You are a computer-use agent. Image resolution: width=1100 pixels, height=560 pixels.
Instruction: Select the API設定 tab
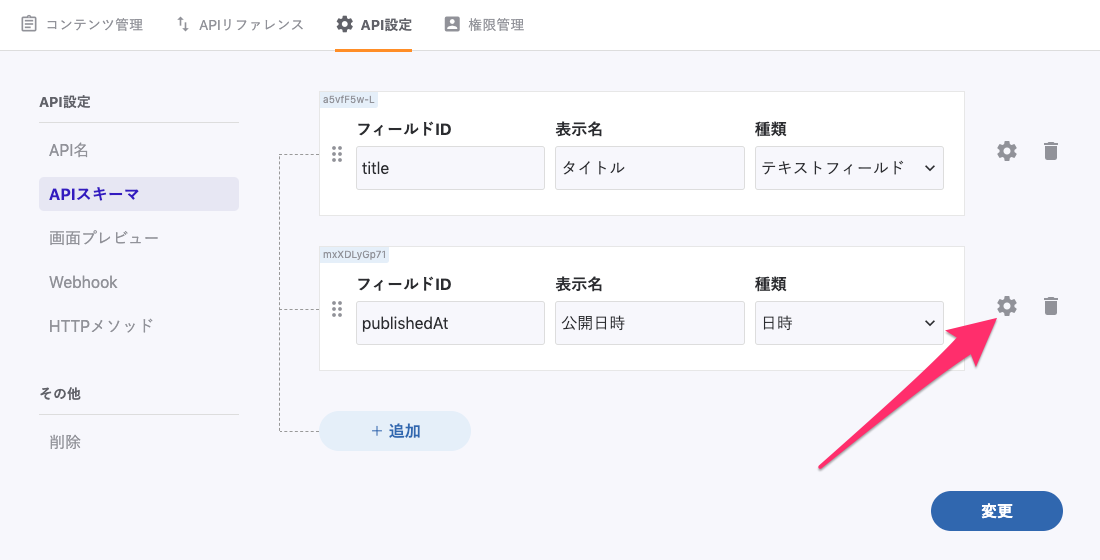pyautogui.click(x=373, y=24)
